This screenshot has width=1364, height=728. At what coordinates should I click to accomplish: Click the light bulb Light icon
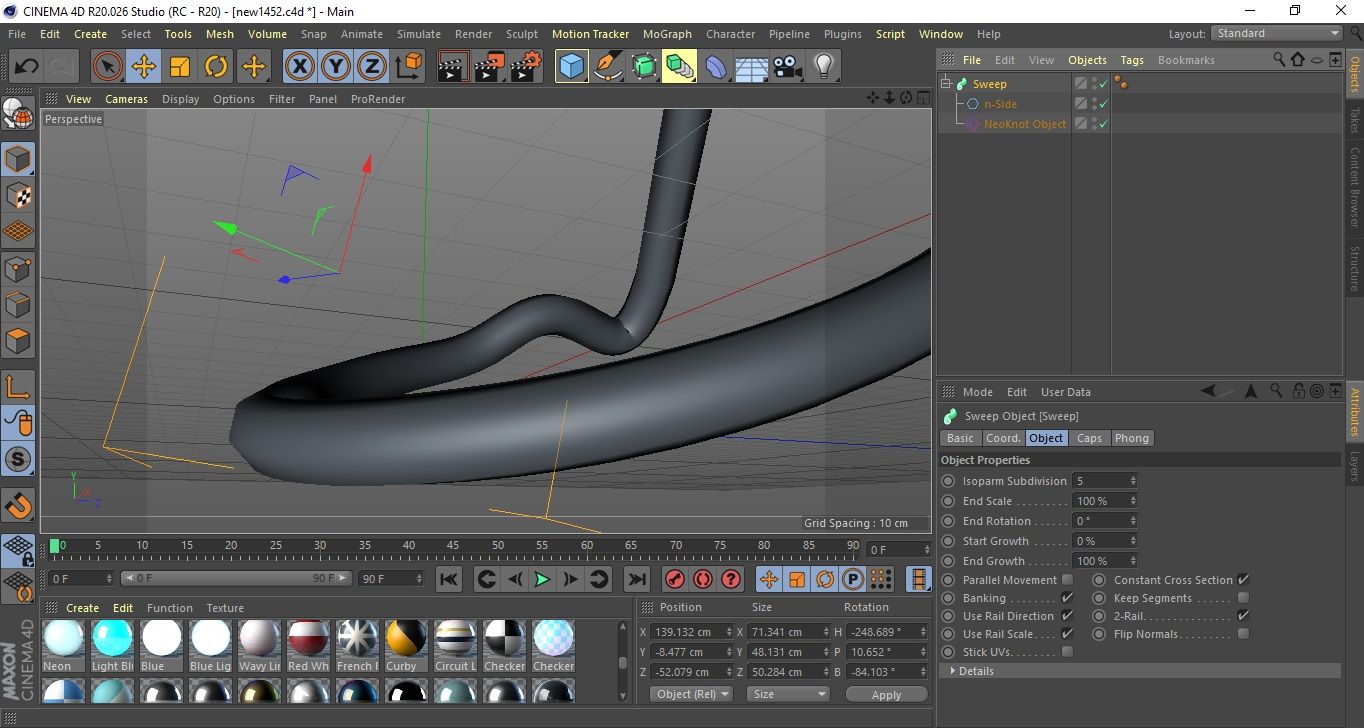coord(823,67)
